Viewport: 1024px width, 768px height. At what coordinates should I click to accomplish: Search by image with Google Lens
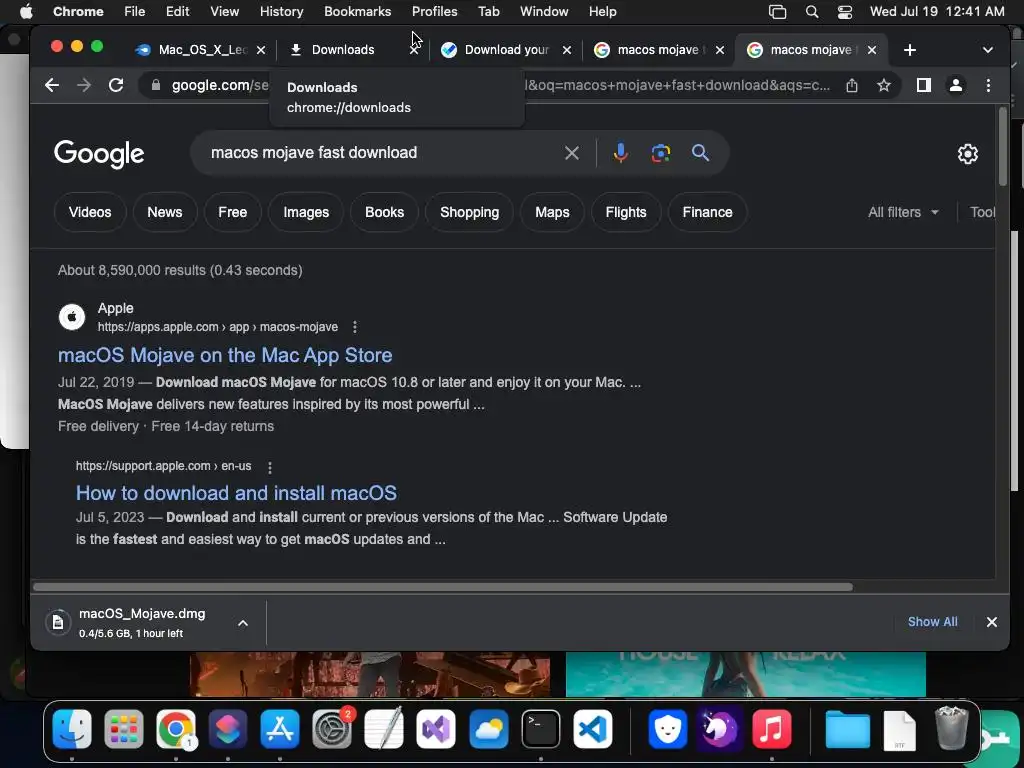[x=660, y=153]
